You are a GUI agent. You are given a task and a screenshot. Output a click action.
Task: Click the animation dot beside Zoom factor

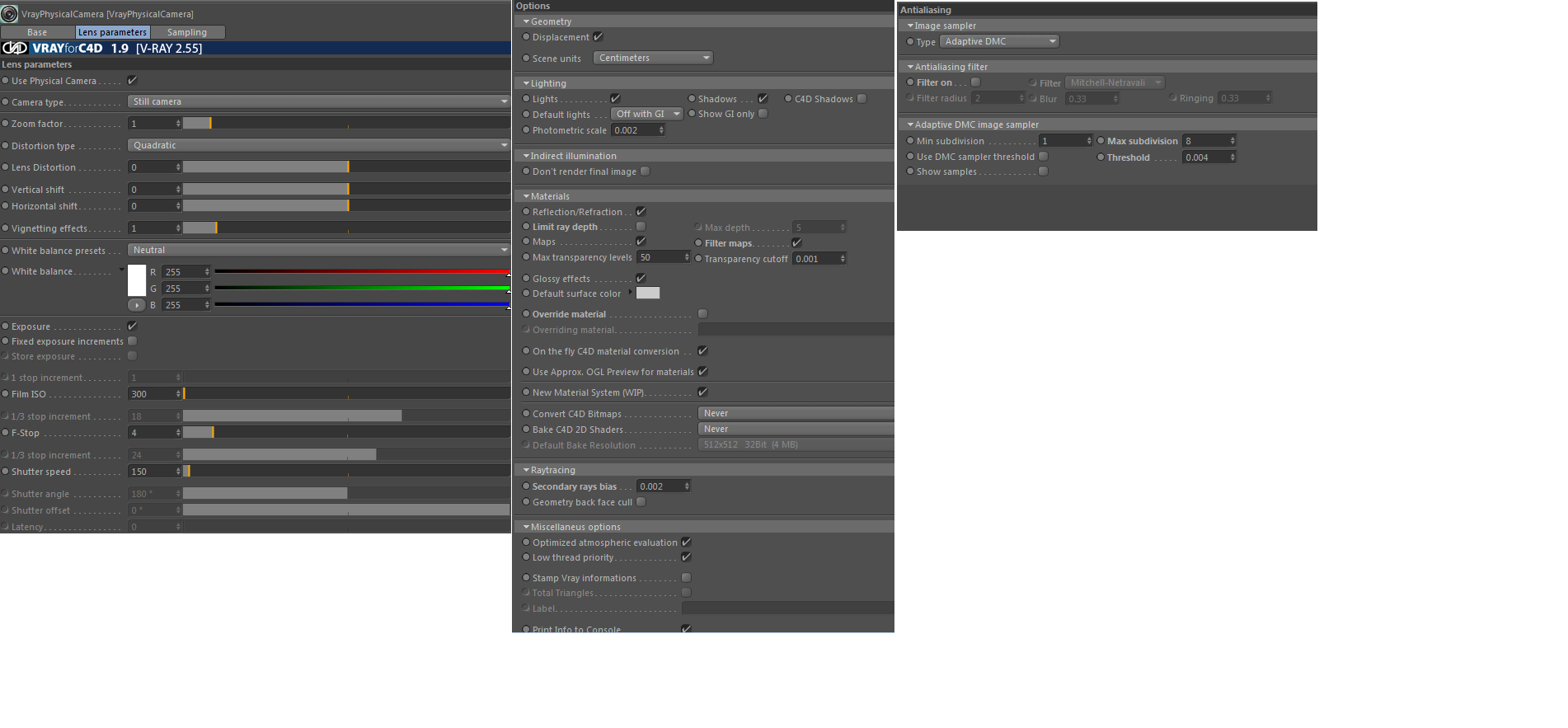coord(5,124)
